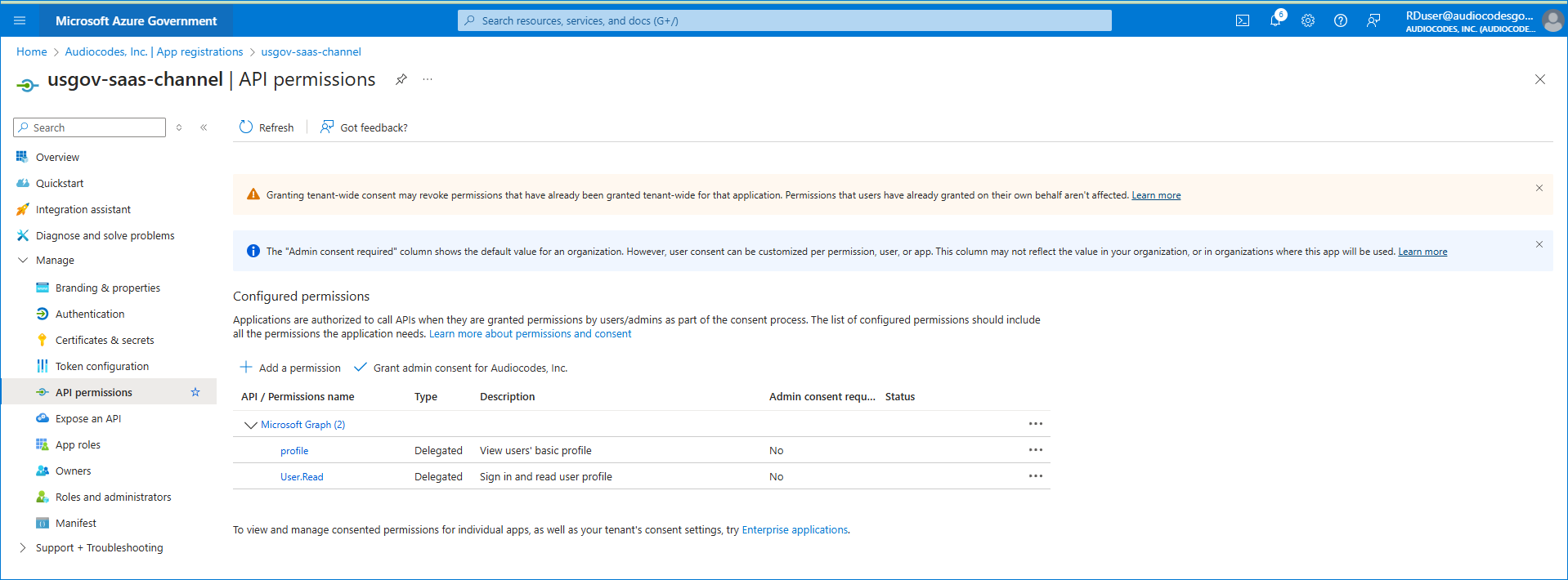Open Cloud Shell from the top bar
This screenshot has width=1568, height=580.
[x=1242, y=20]
